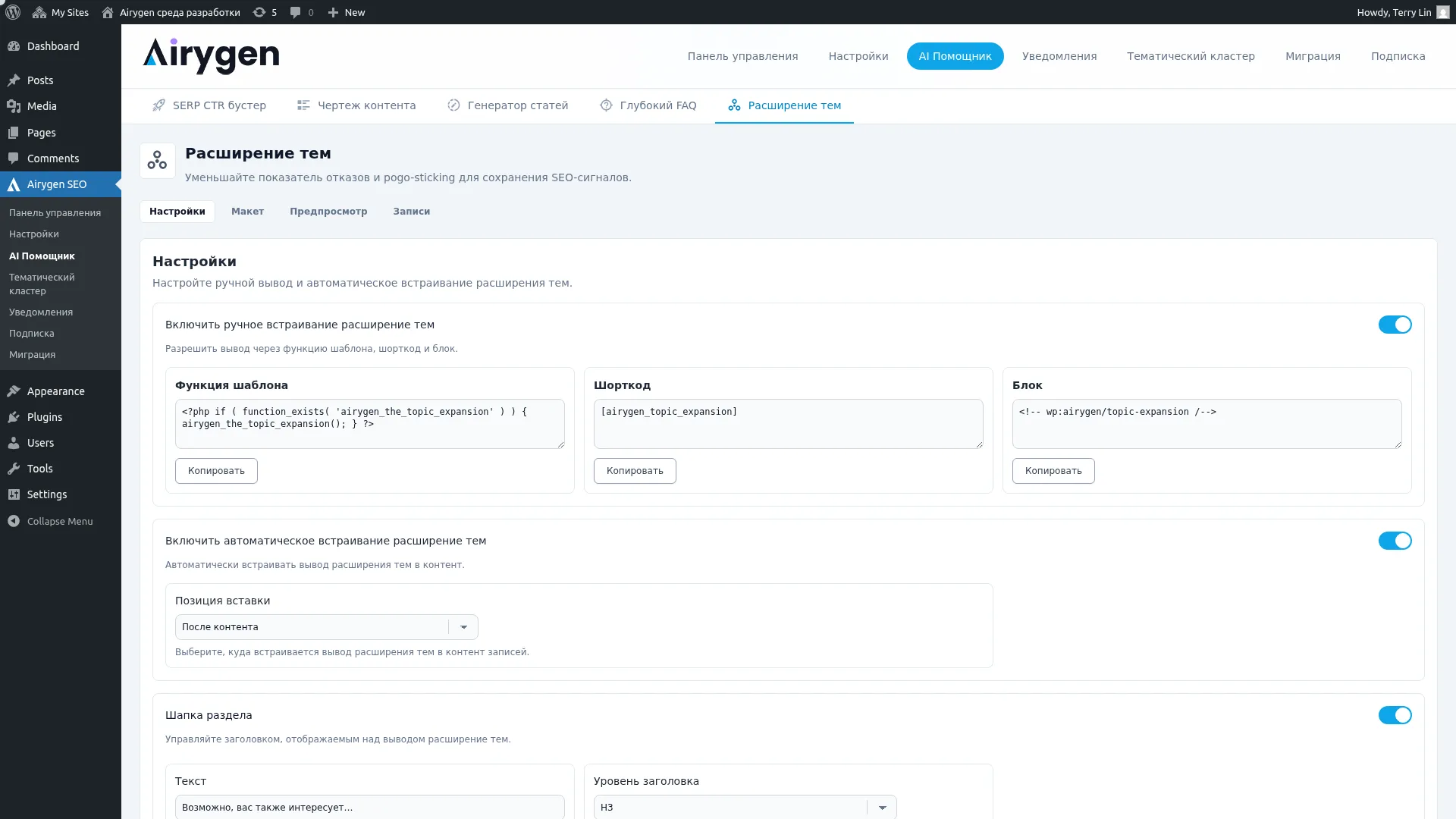Open the Генератор статей tab

[507, 105]
